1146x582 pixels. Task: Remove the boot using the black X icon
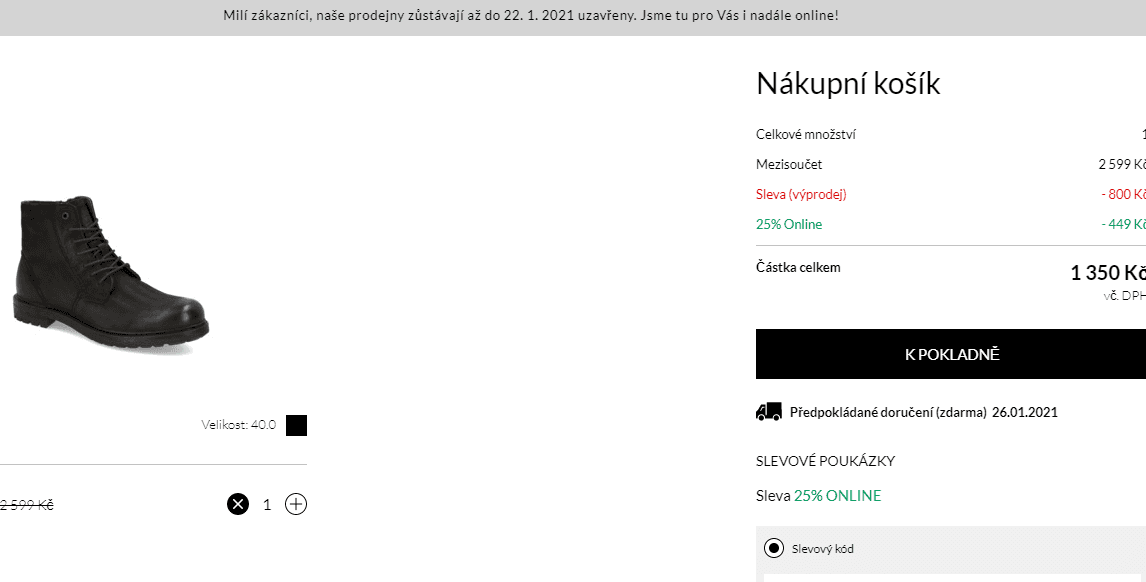[x=238, y=504]
